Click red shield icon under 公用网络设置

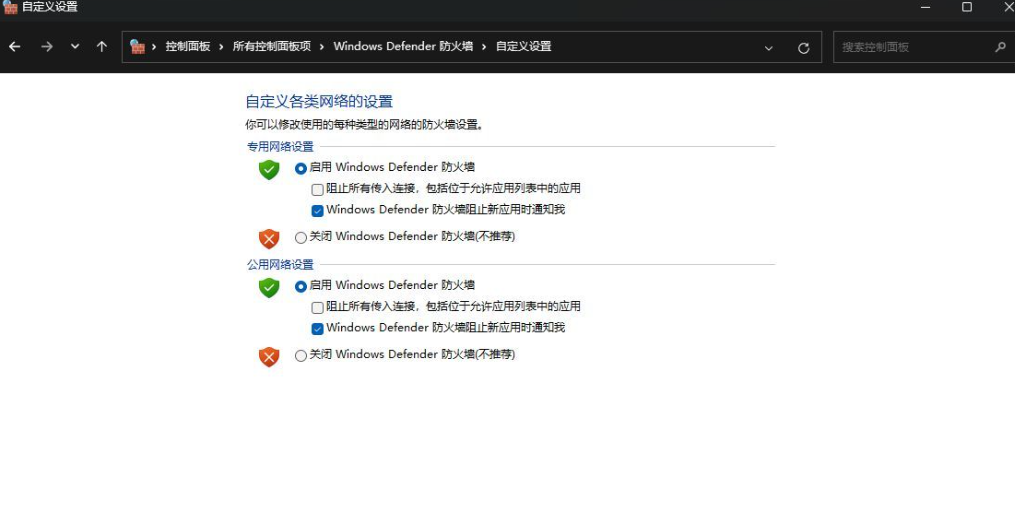point(269,357)
